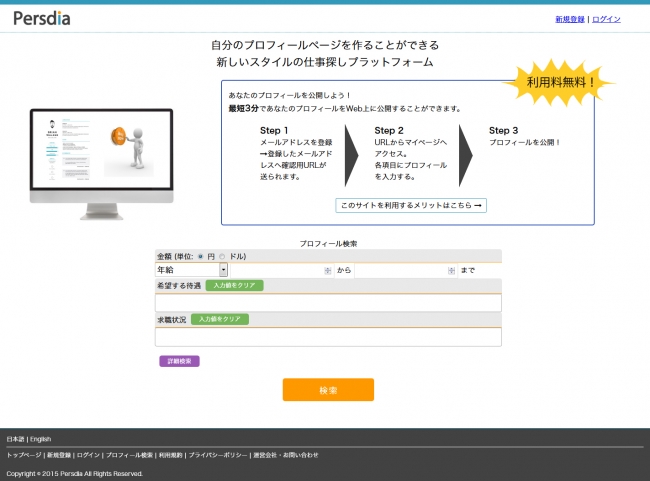Clear the 求職状況 input values
Viewport: 650px width, 481px height.
219,319
